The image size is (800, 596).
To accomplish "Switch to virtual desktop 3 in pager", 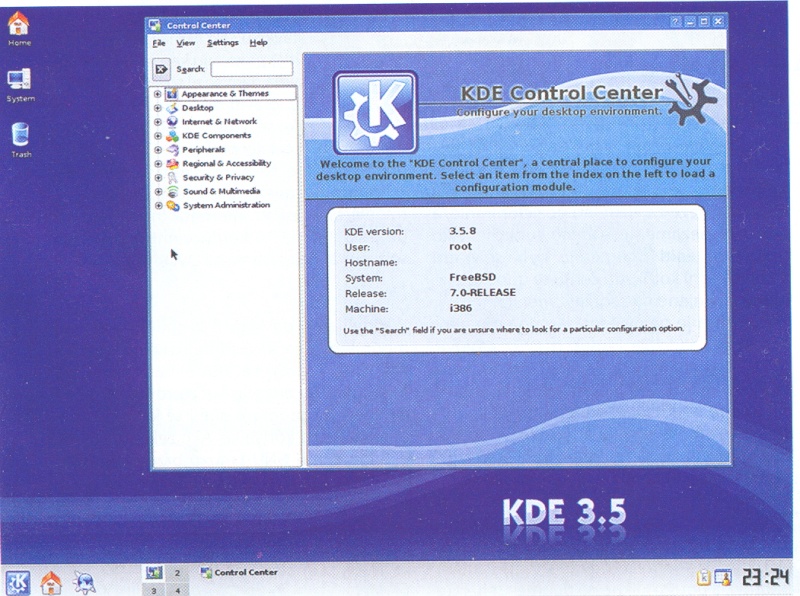I will coord(154,590).
